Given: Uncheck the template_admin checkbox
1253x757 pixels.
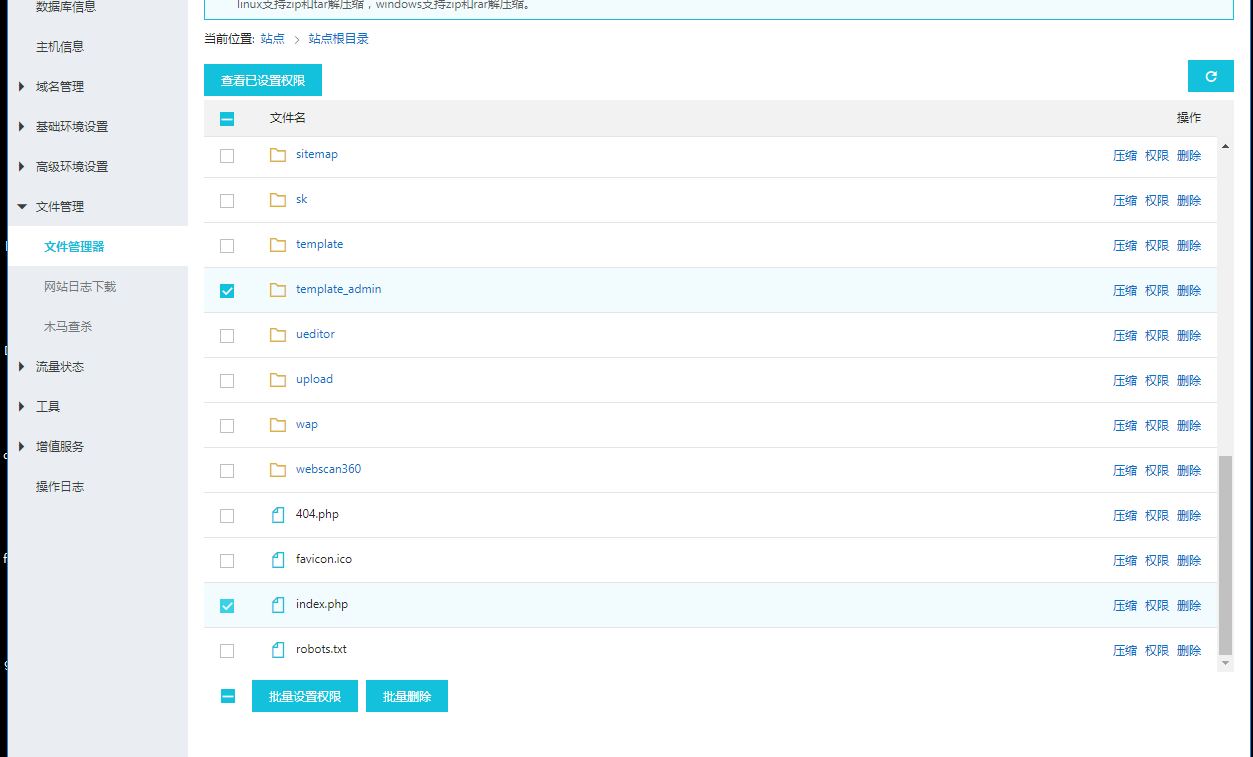Looking at the screenshot, I should point(227,291).
